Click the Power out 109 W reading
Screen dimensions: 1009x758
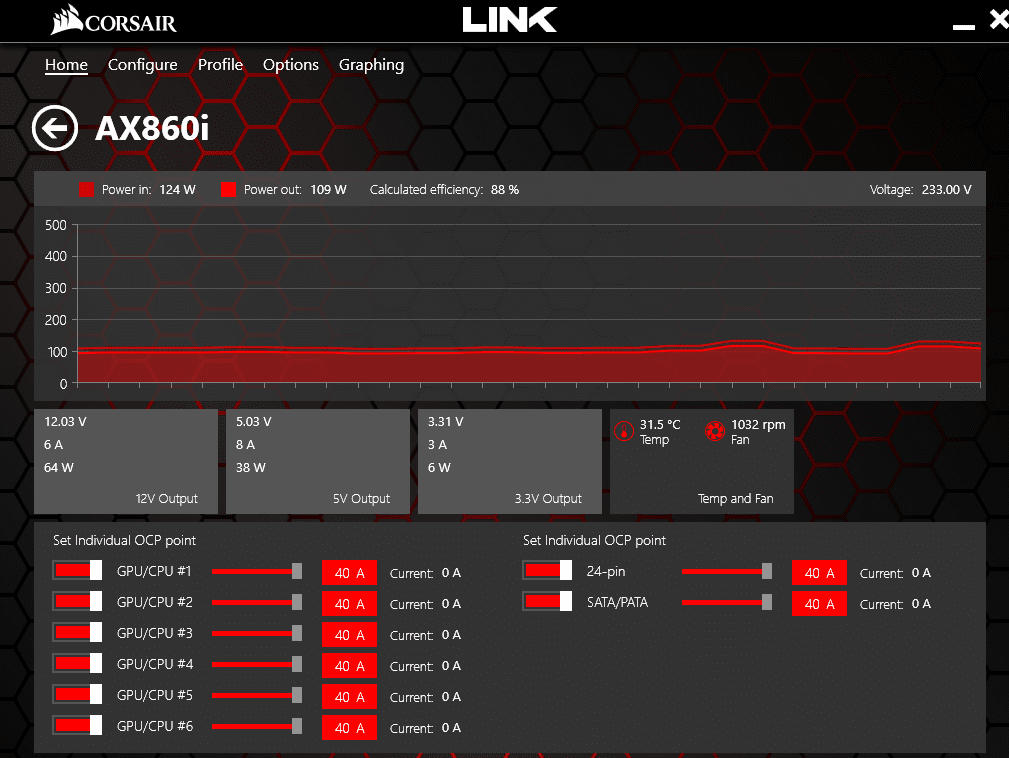click(x=328, y=190)
